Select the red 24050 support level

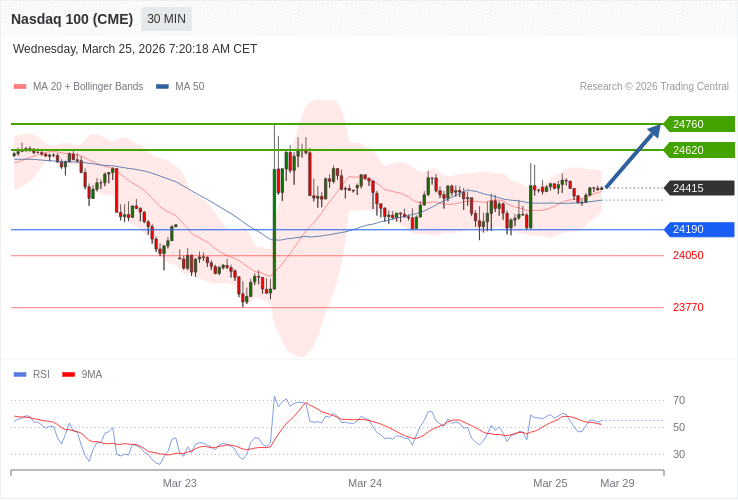click(x=688, y=255)
